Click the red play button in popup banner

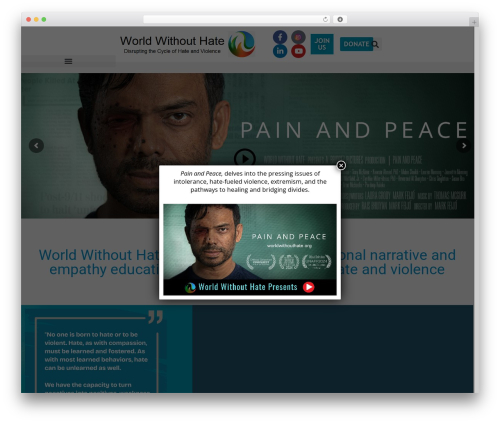pyautogui.click(x=309, y=287)
